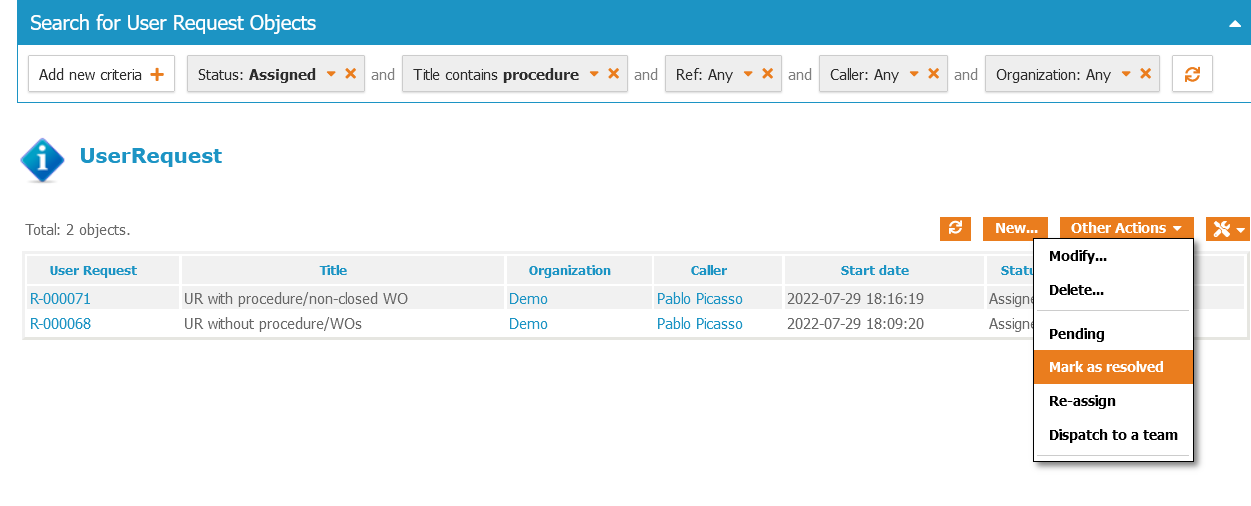Image resolution: width=1251 pixels, height=506 pixels.
Task: Remove the Title contains procedure criterion
Action: coord(613,74)
